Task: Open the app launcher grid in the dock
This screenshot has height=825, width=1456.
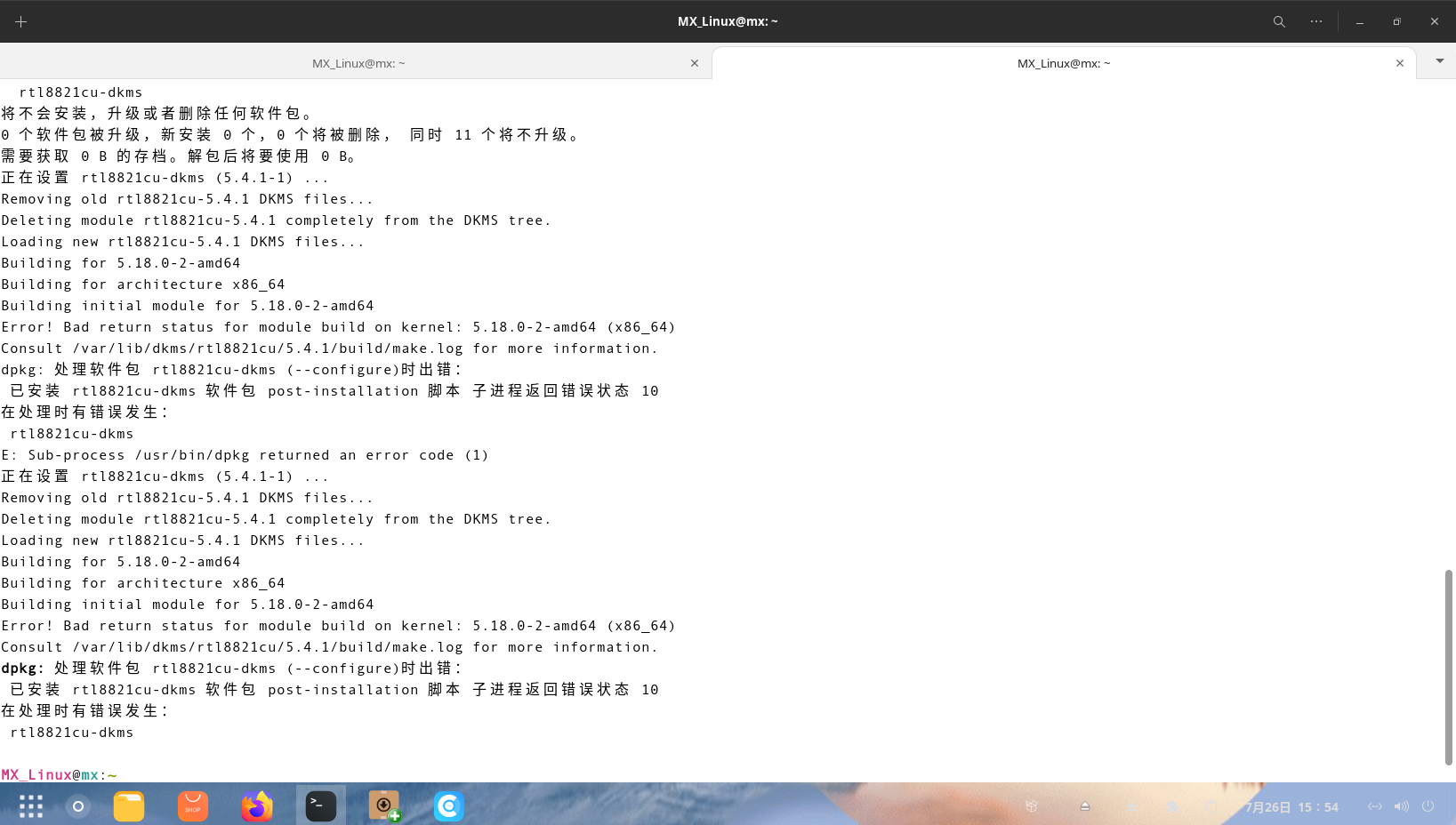Action: point(31,806)
